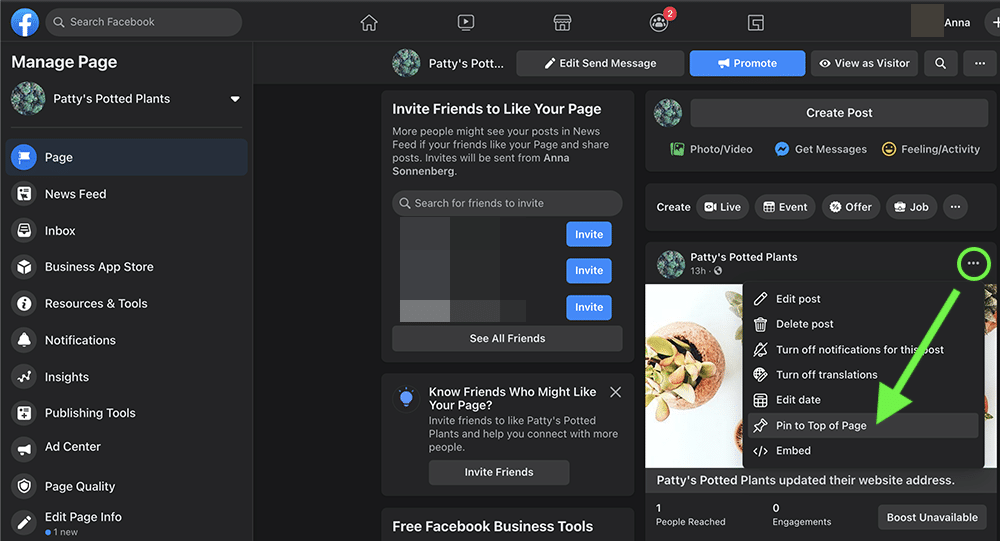The image size is (1000, 541).
Task: Turn off notifications for this post
Action: 859,350
